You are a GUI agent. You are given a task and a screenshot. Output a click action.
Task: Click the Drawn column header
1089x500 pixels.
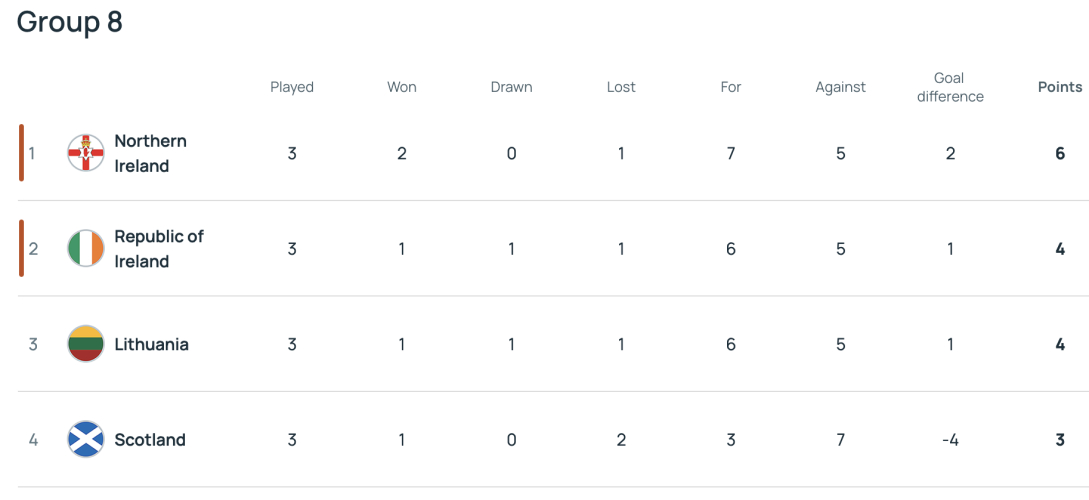[x=511, y=87]
